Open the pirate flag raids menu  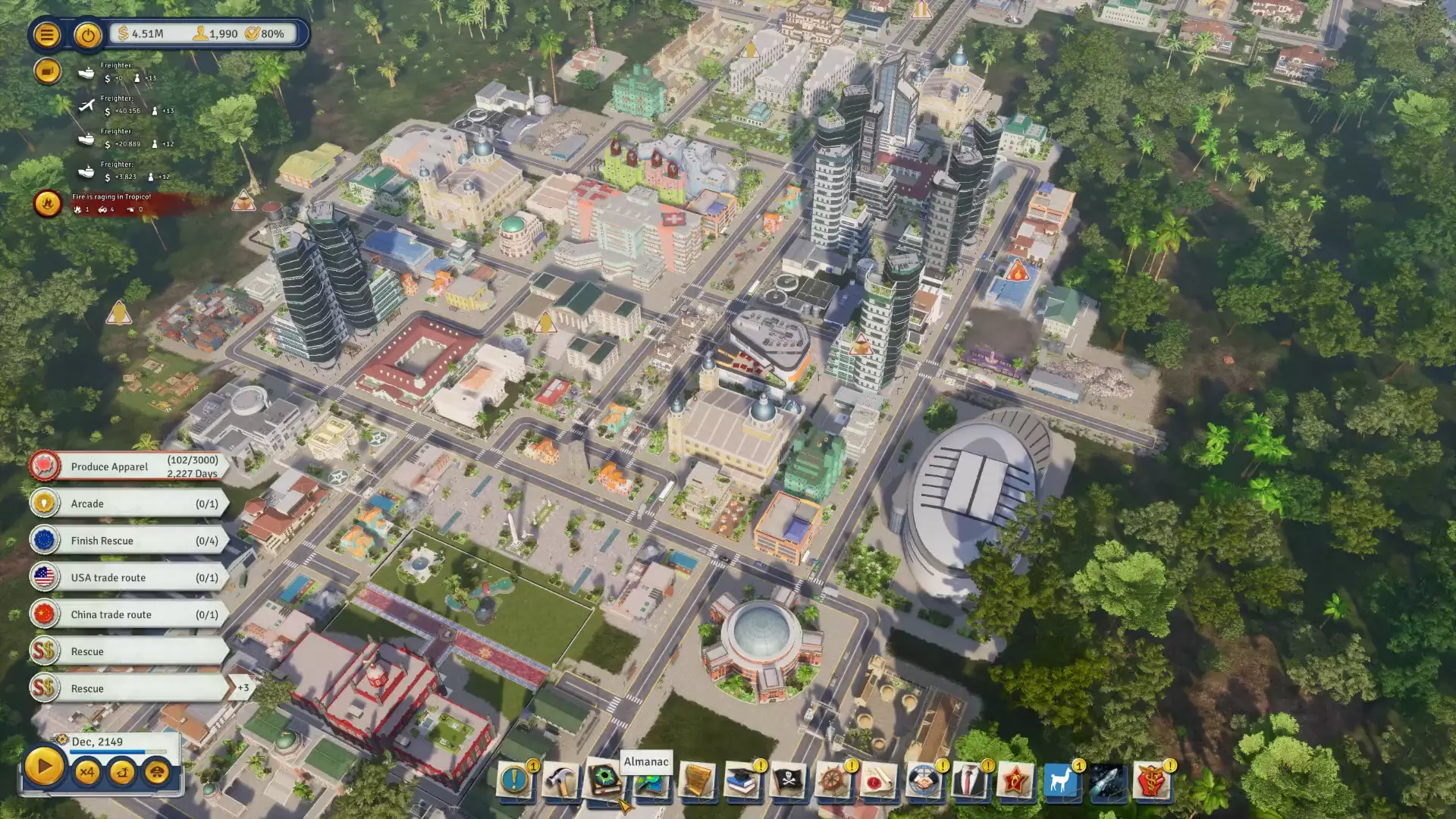pos(788,780)
